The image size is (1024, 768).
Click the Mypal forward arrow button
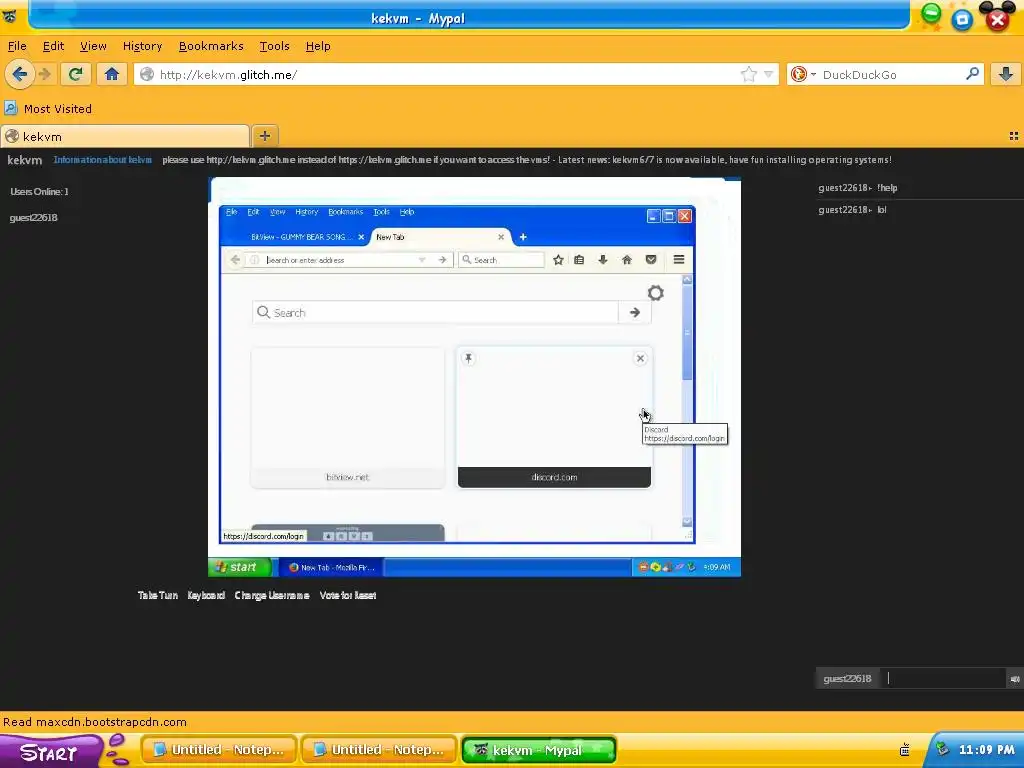[44, 74]
